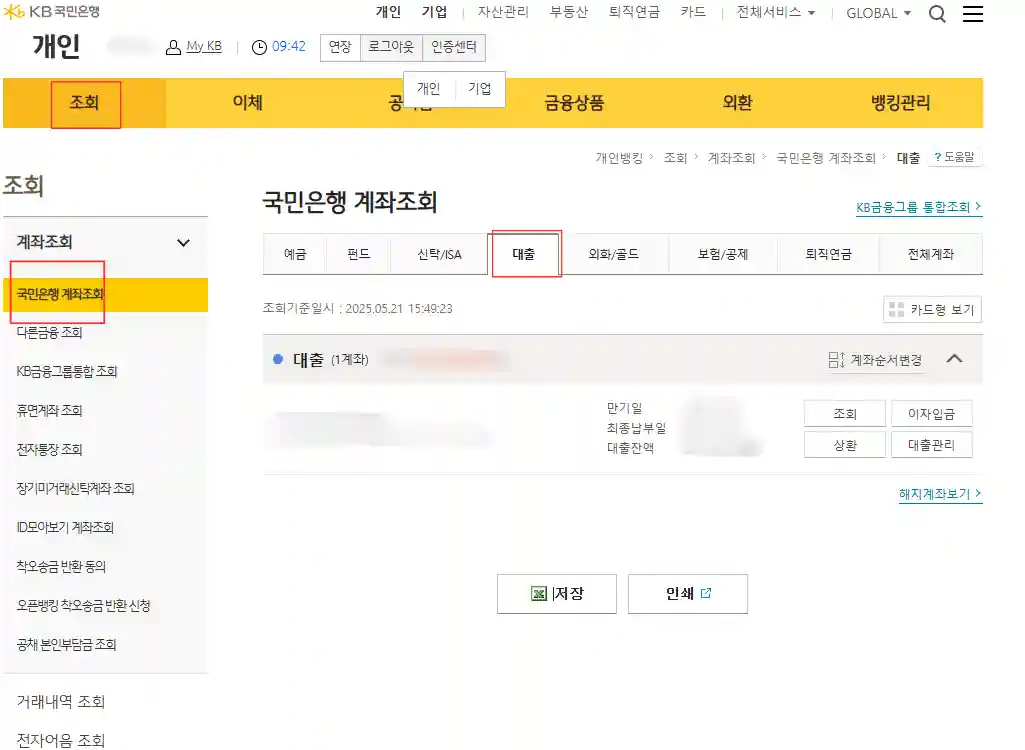Click the 인쇄 print button

coord(688,594)
